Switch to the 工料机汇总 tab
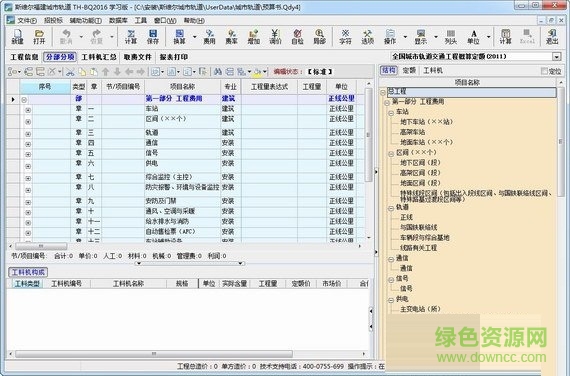This screenshot has height=376, width=570. (x=99, y=57)
